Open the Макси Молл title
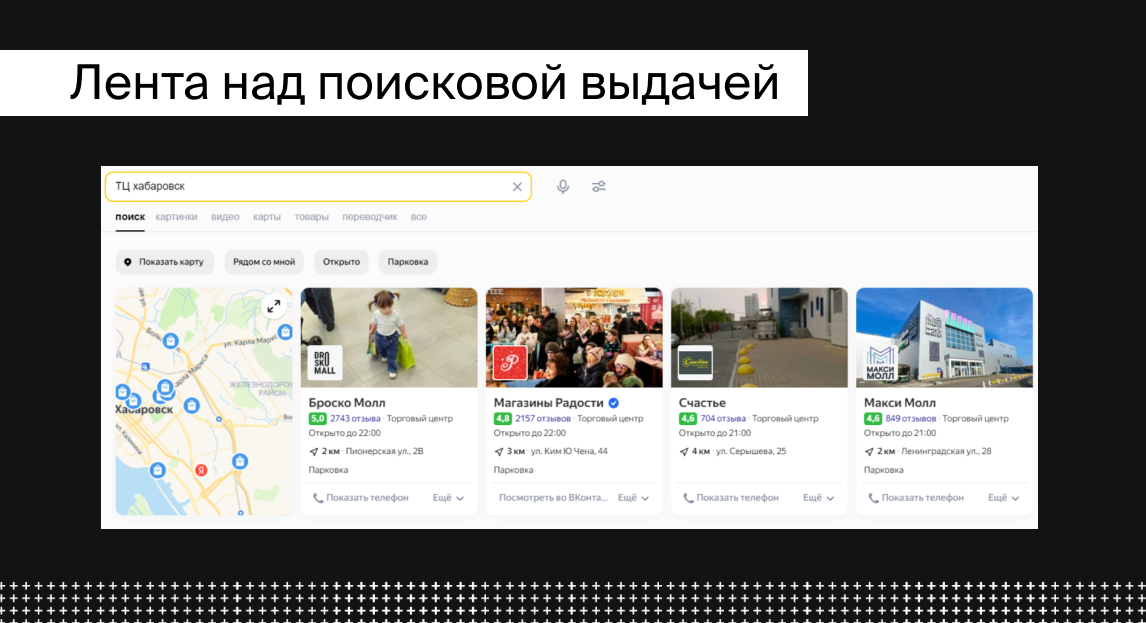 click(900, 403)
